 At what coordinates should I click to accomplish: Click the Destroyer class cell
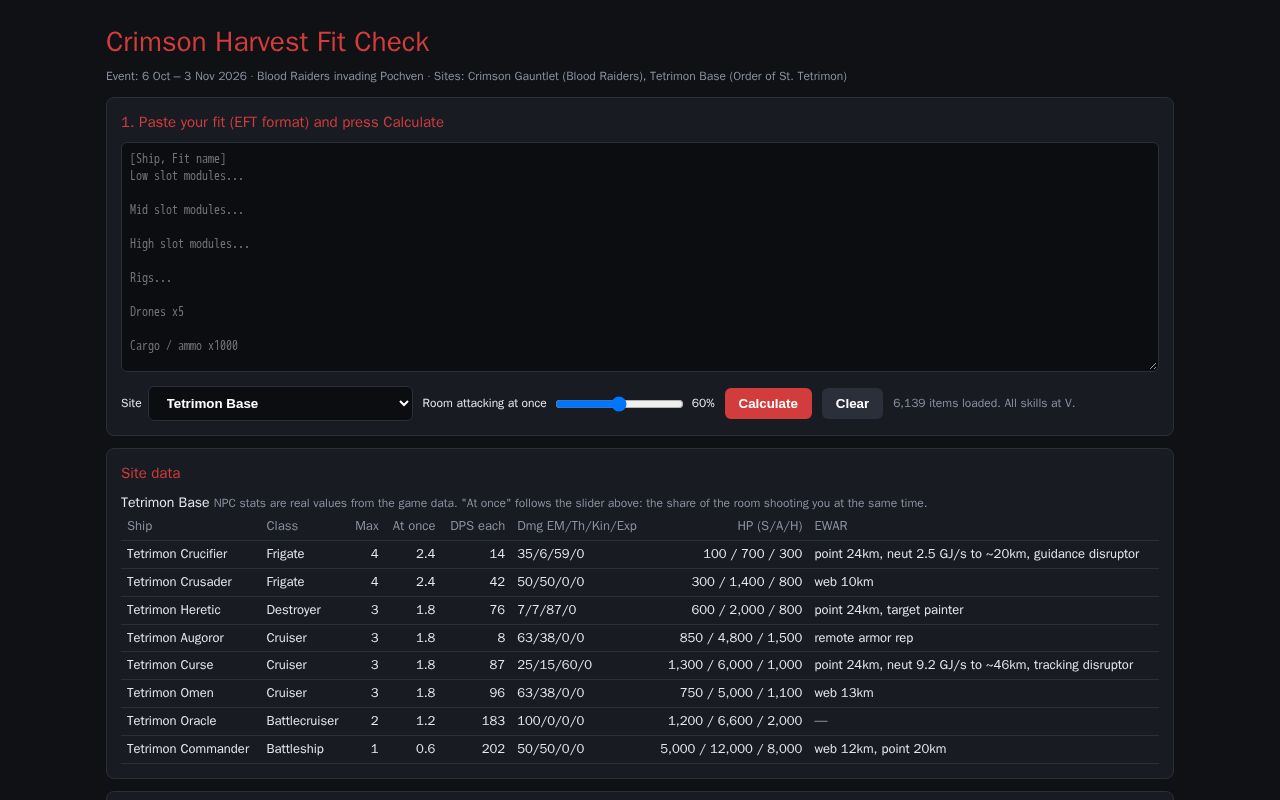tap(294, 610)
